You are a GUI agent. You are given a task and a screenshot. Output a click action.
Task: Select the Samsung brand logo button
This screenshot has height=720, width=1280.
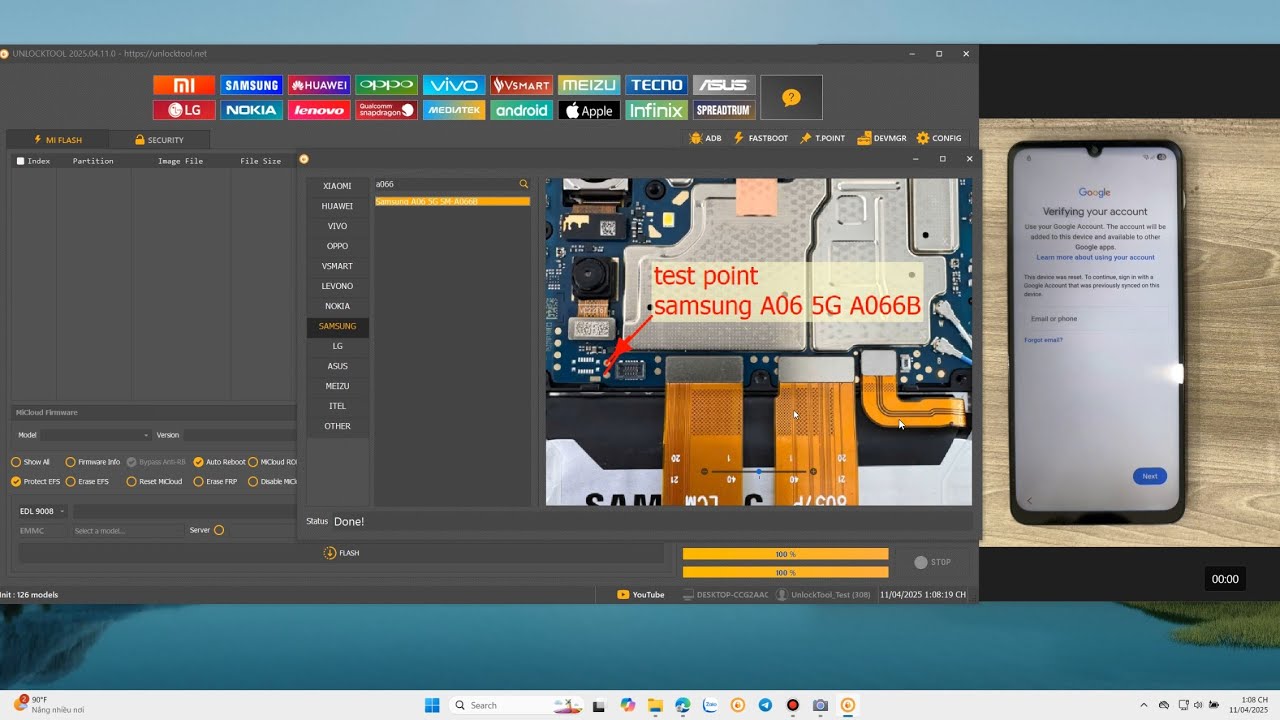[251, 86]
